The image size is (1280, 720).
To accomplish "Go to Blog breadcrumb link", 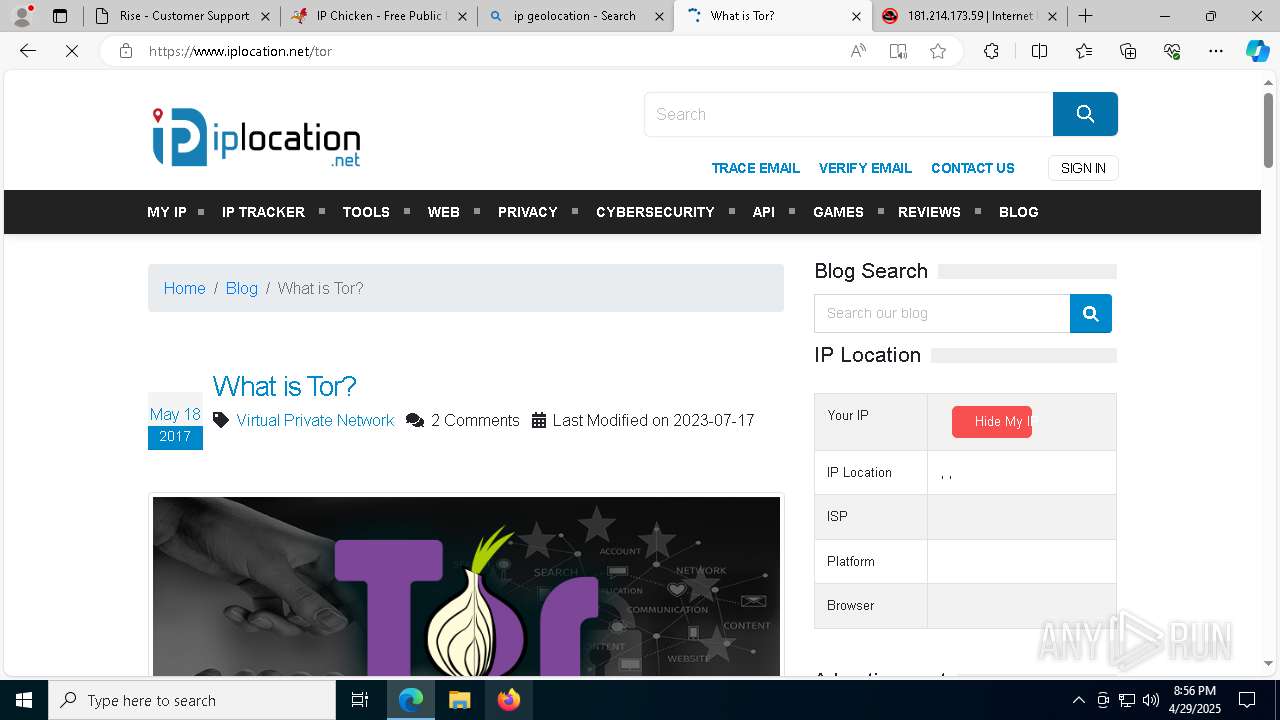I will pos(241,288).
